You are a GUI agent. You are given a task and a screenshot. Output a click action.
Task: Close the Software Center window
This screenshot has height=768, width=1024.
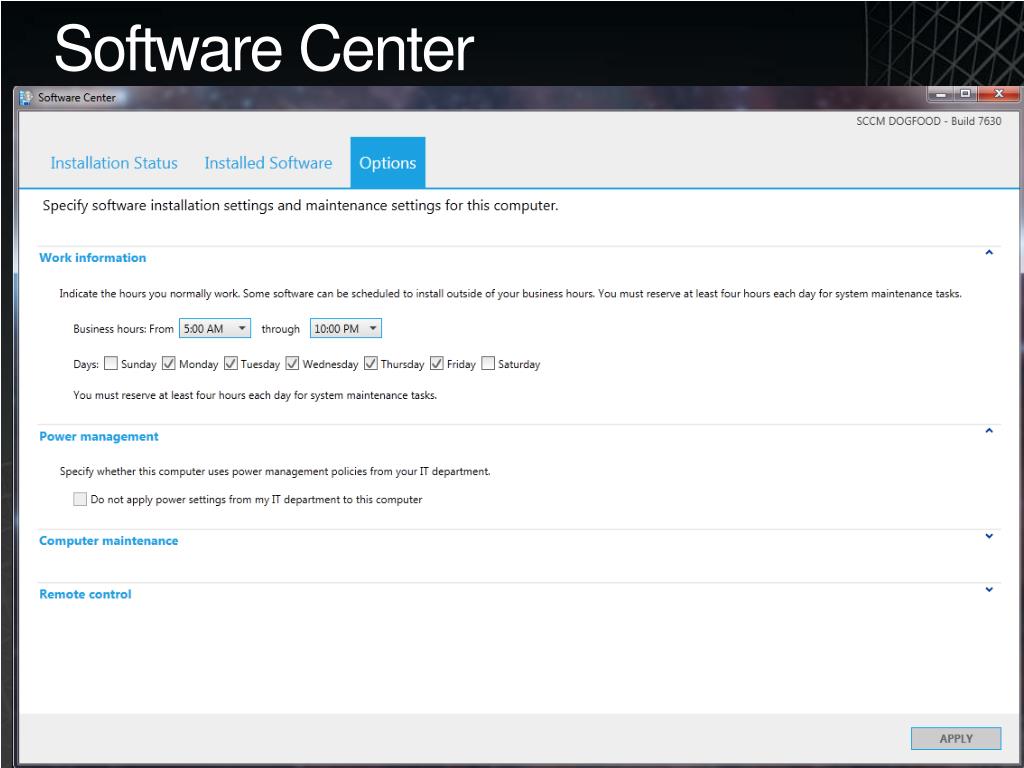tap(999, 95)
